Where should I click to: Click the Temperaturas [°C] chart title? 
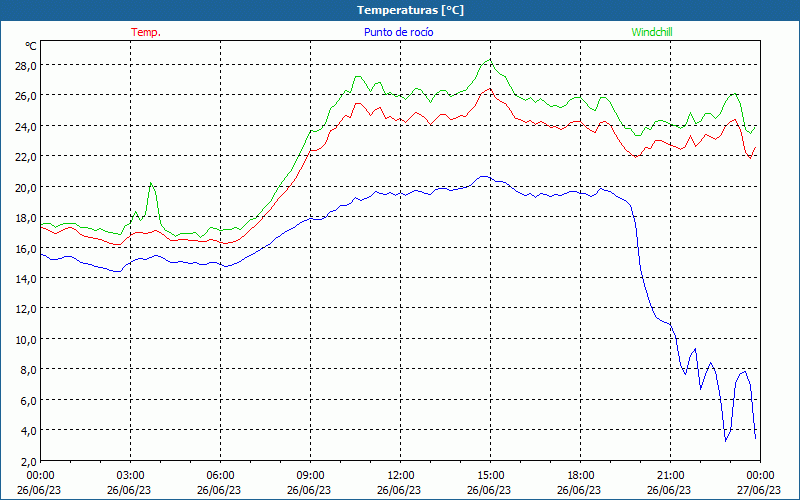tap(410, 10)
